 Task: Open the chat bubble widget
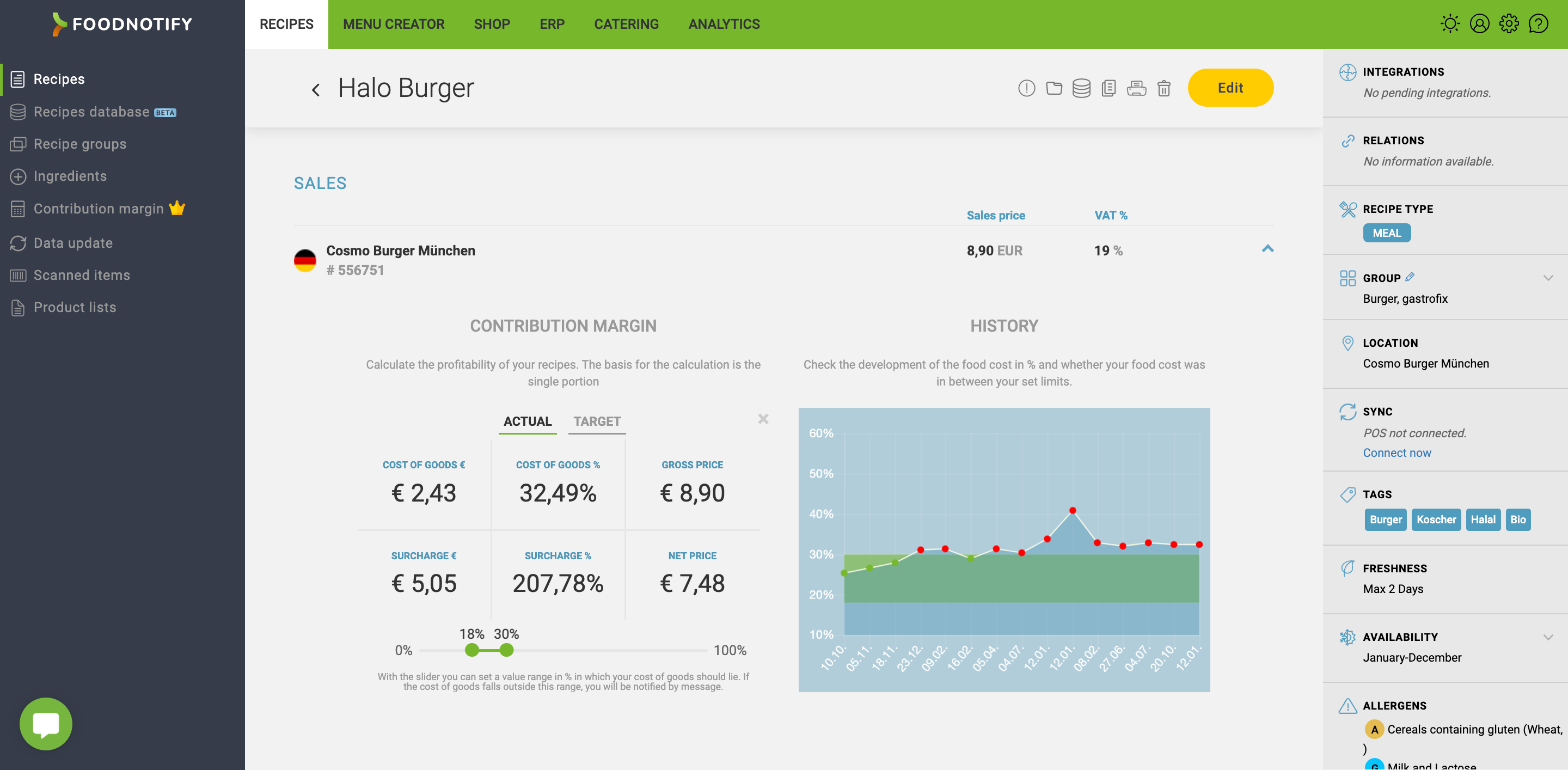[46, 724]
